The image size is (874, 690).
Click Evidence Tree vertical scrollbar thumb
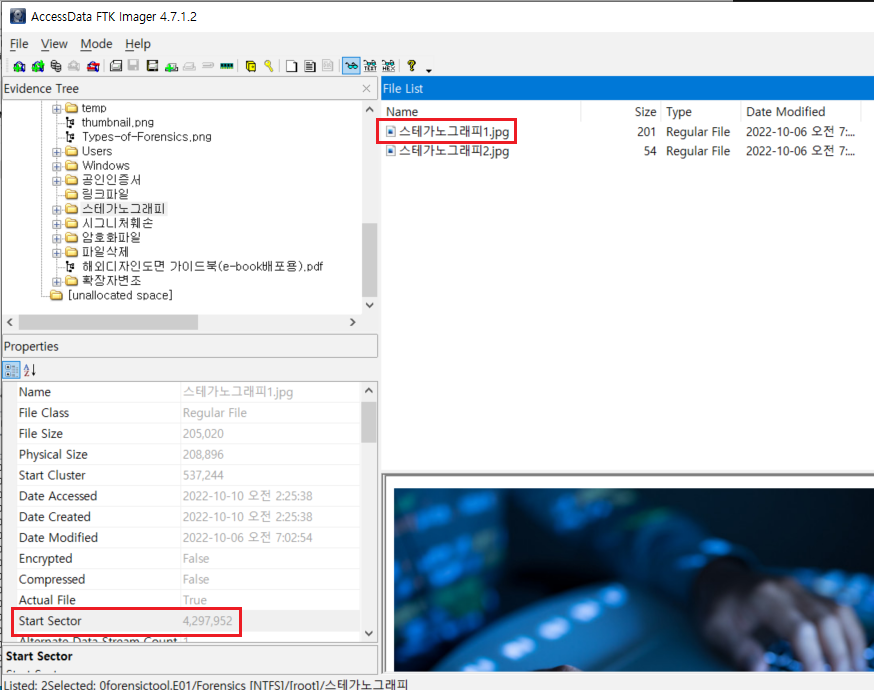coord(370,260)
